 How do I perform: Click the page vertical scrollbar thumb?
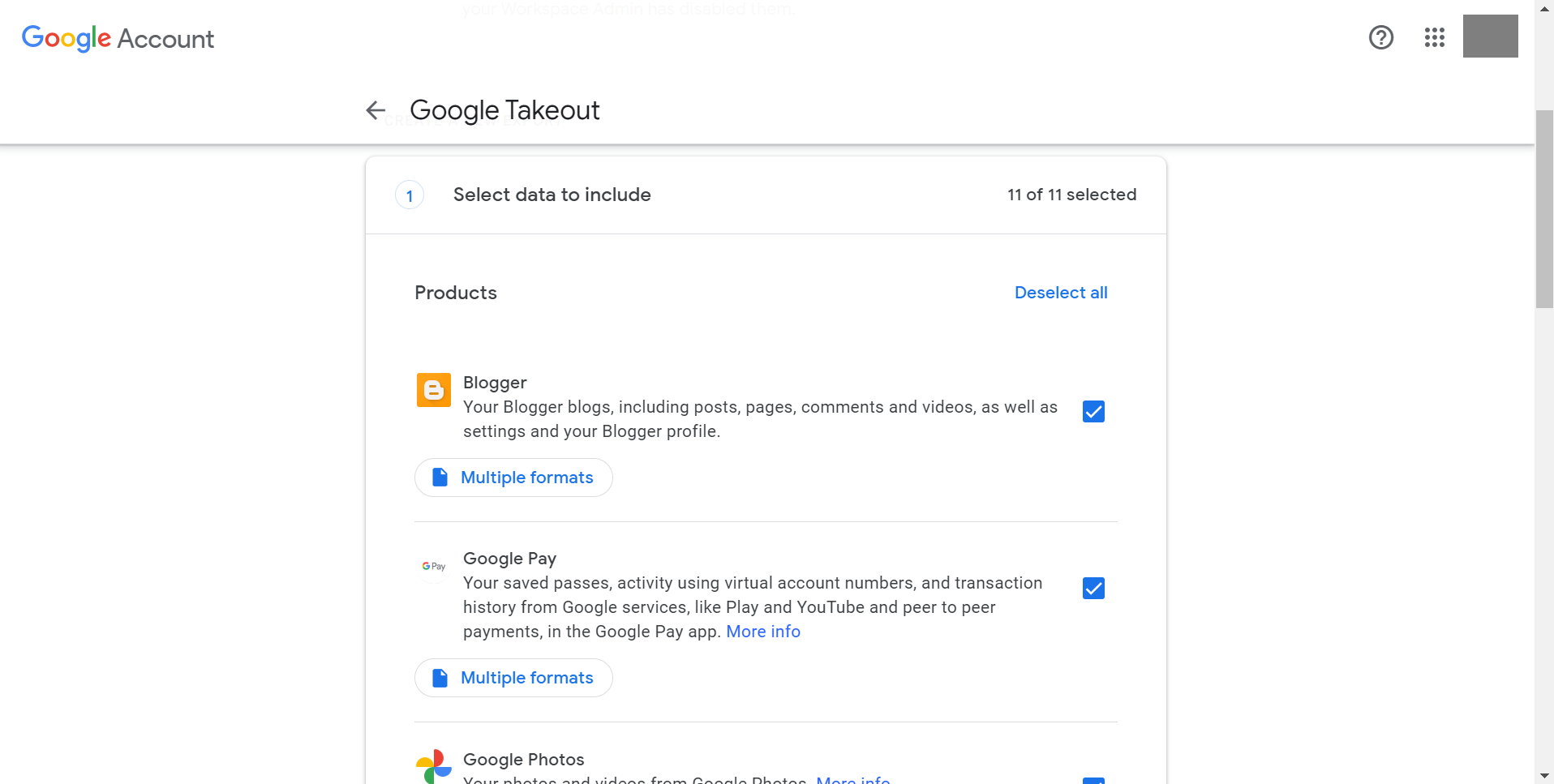[x=1544, y=209]
